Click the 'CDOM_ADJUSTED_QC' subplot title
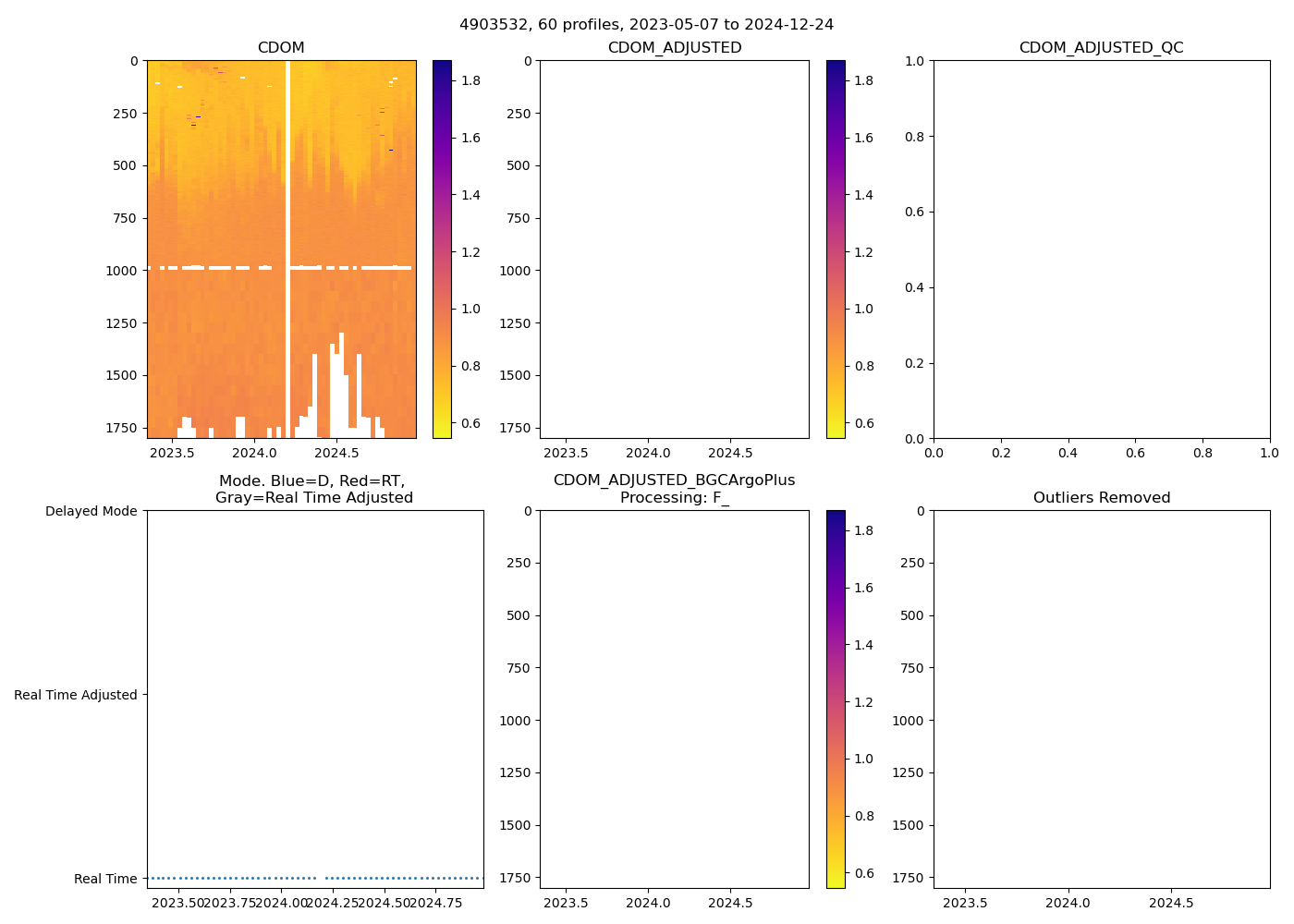This screenshot has width=1294, height=924. pyautogui.click(x=1101, y=48)
